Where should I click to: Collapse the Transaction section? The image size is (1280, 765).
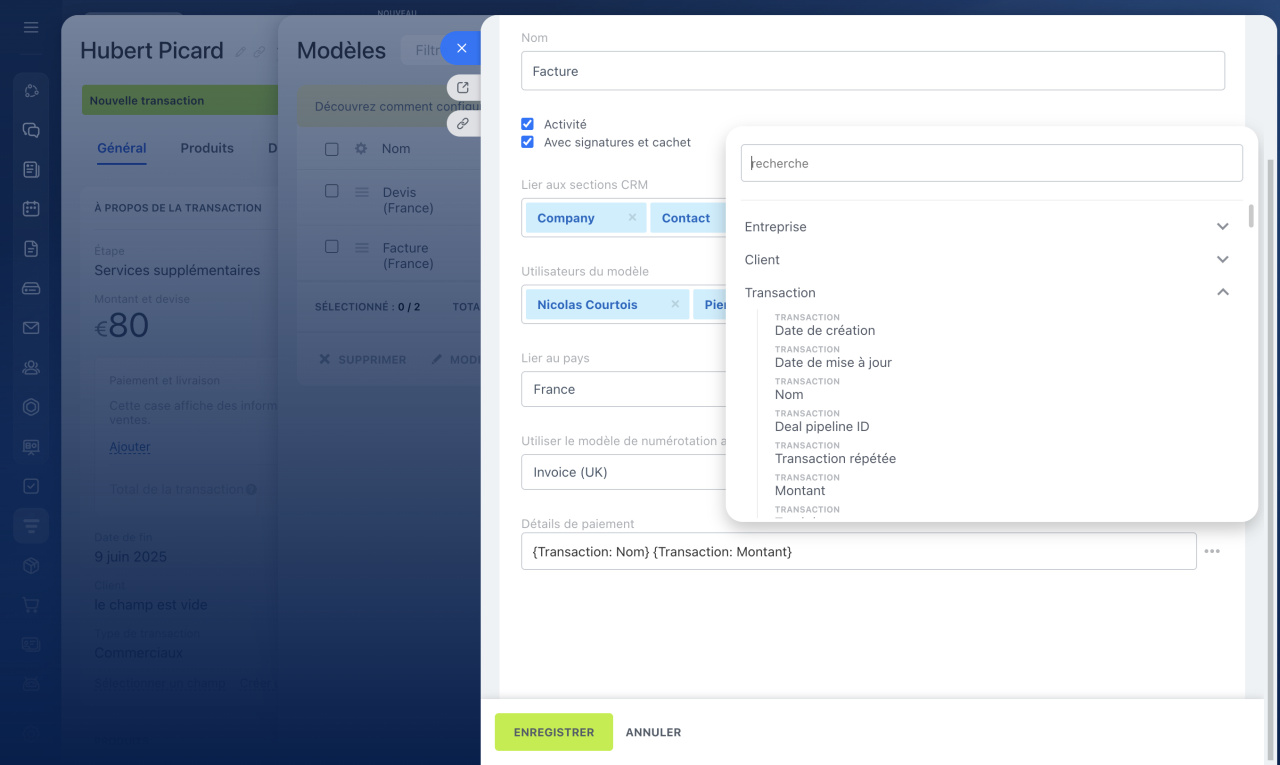(1222, 293)
